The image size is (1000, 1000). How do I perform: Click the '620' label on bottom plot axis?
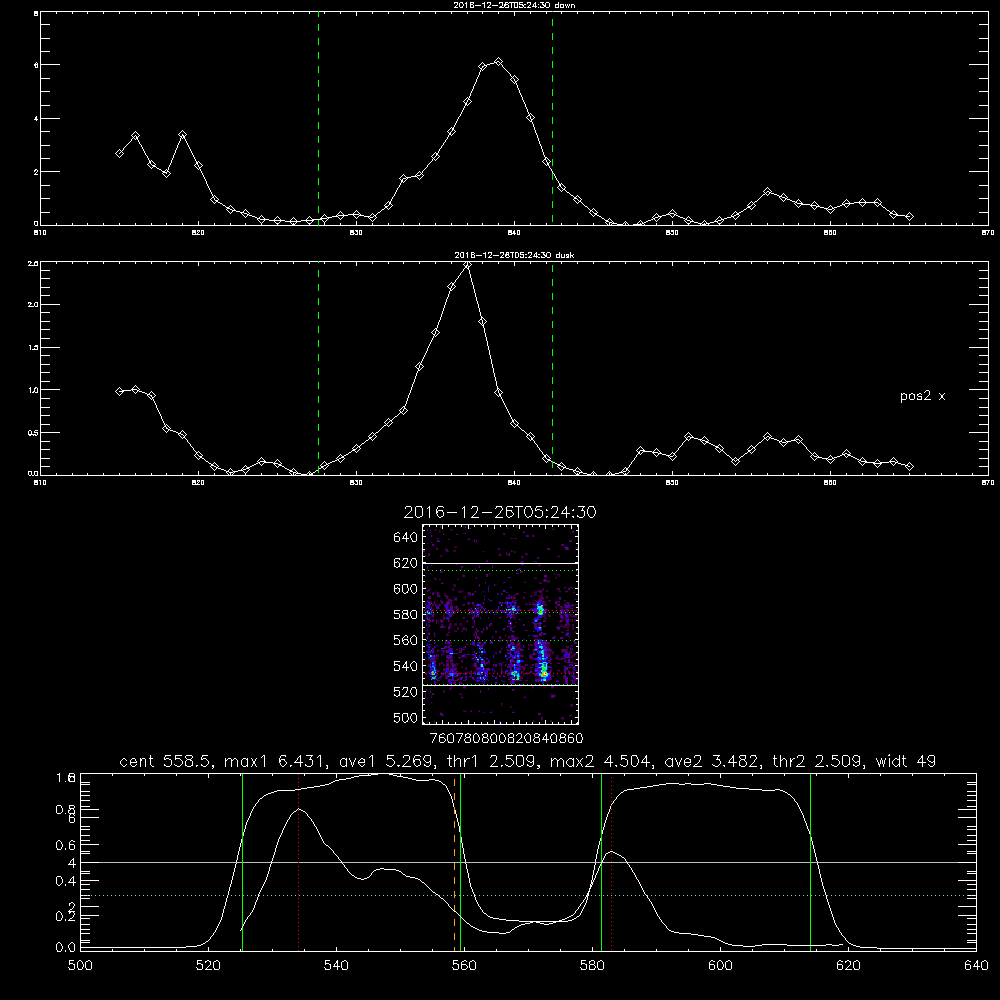click(848, 966)
